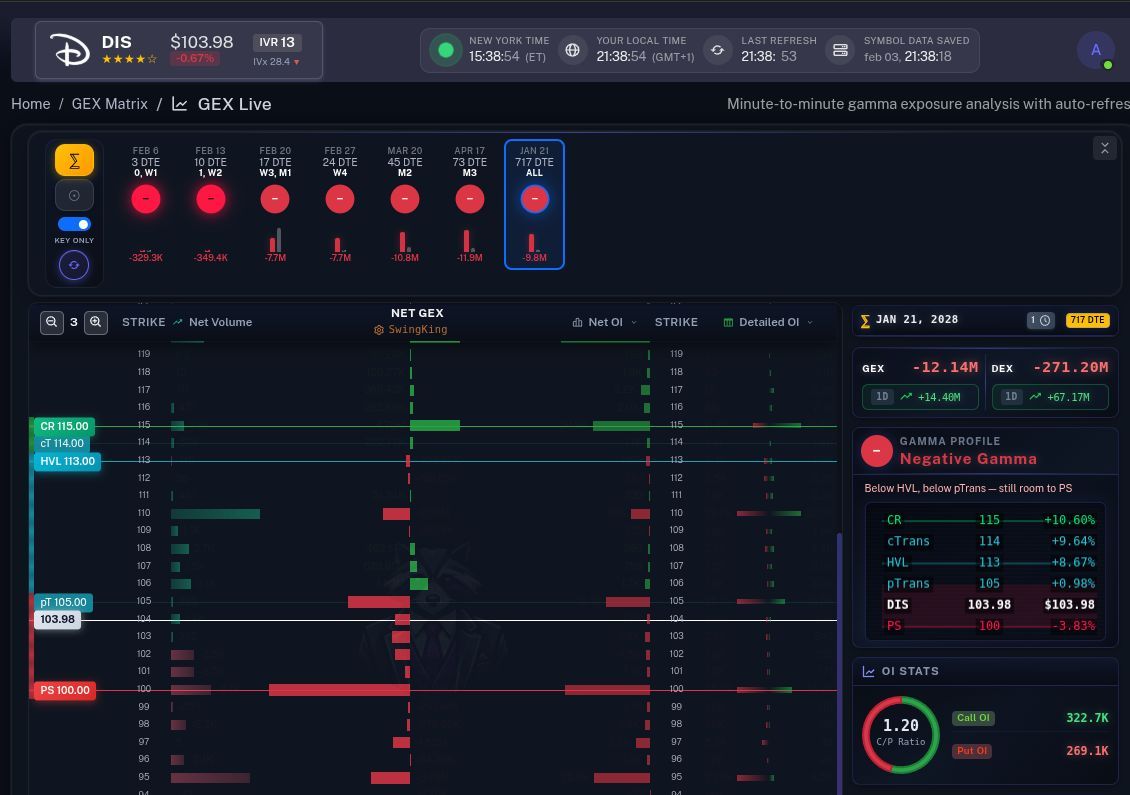Select the APR 17 73 DTE expiration
The height and width of the screenshot is (795, 1130).
click(x=470, y=205)
